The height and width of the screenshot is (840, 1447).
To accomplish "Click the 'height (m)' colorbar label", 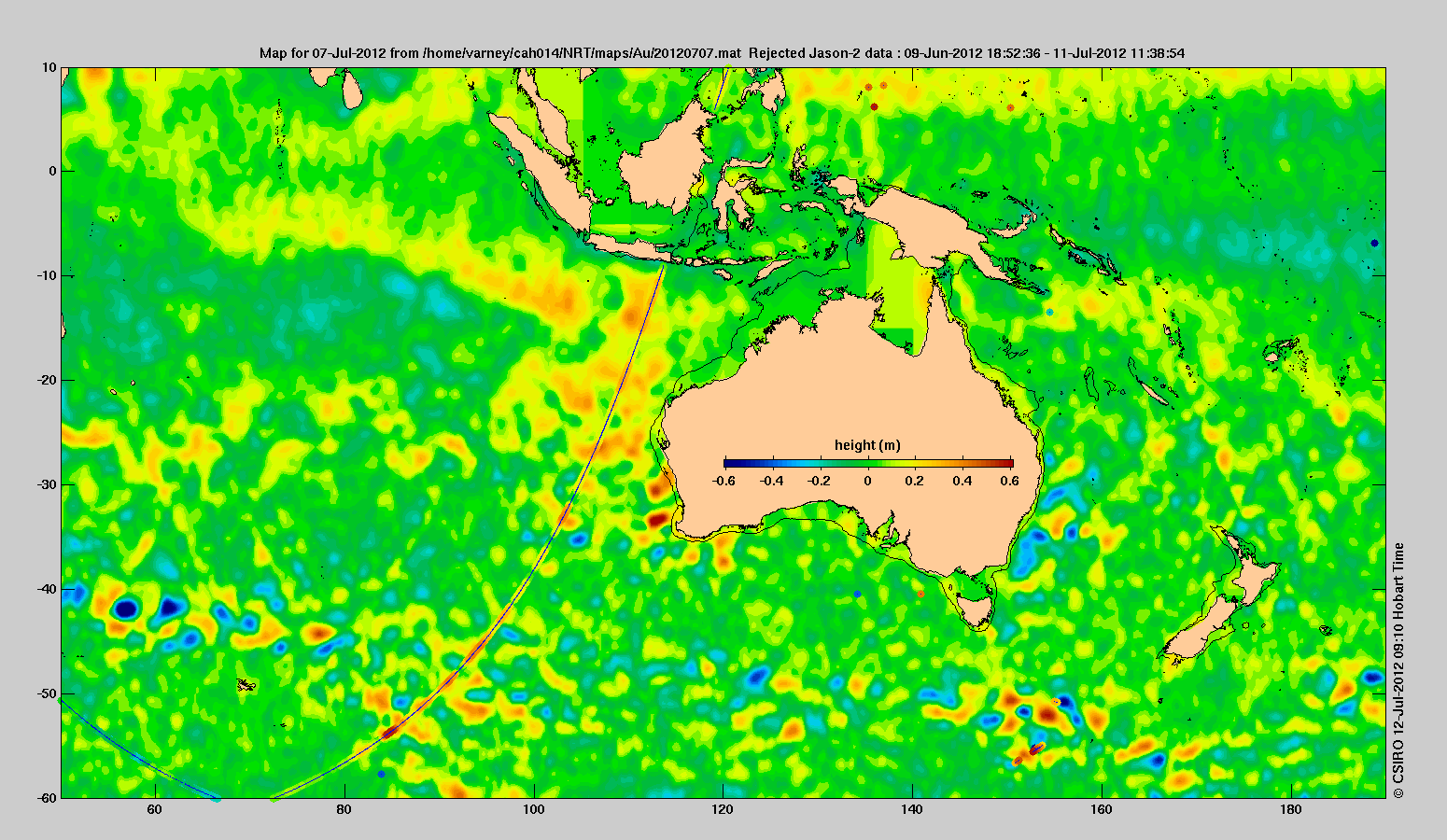I will pyautogui.click(x=867, y=445).
